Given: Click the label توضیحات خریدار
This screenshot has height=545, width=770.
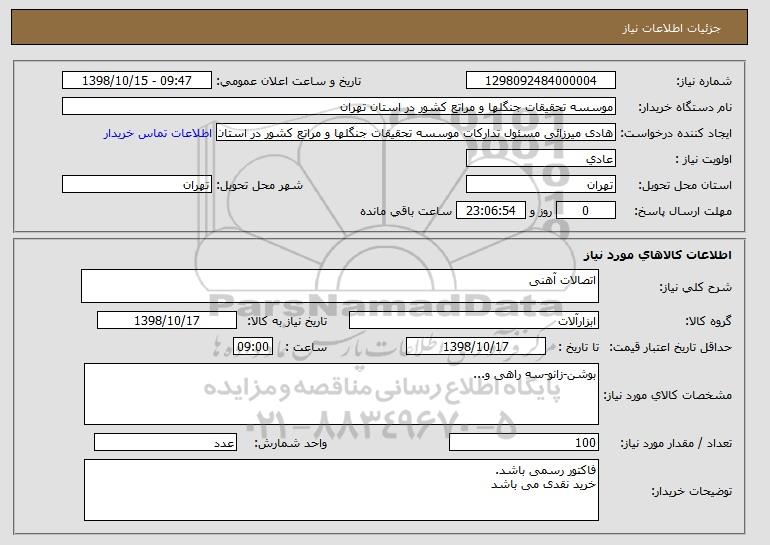Looking at the screenshot, I should (x=691, y=491).
